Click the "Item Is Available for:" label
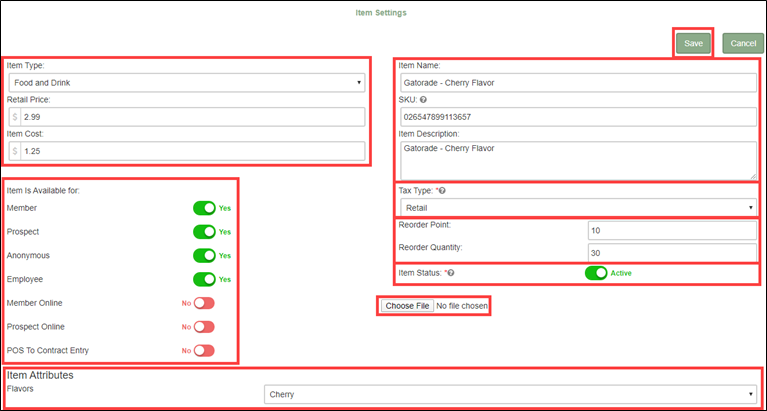This screenshot has width=767, height=411. click(43, 190)
